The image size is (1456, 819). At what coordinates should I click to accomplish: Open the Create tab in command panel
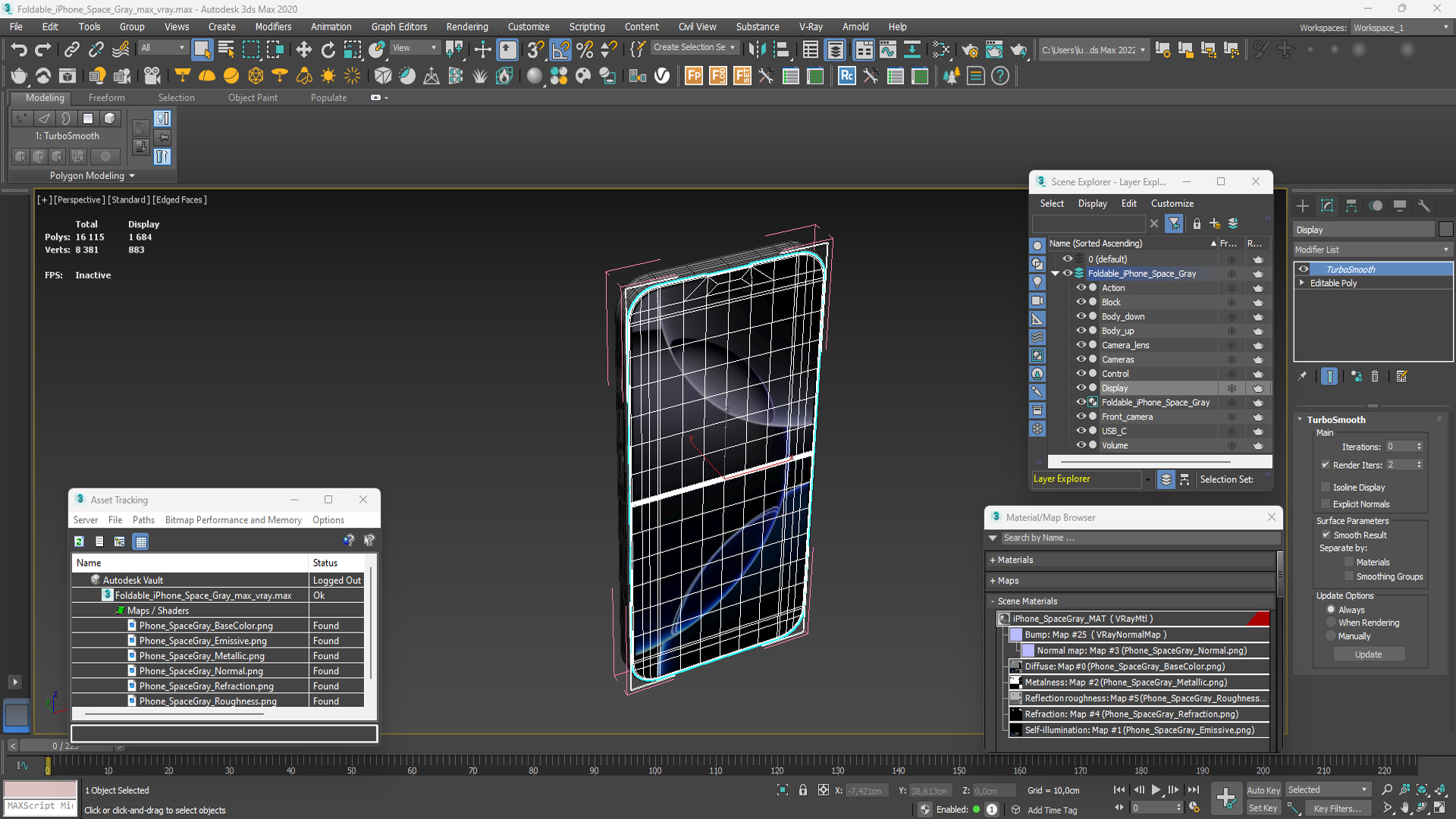click(1303, 206)
